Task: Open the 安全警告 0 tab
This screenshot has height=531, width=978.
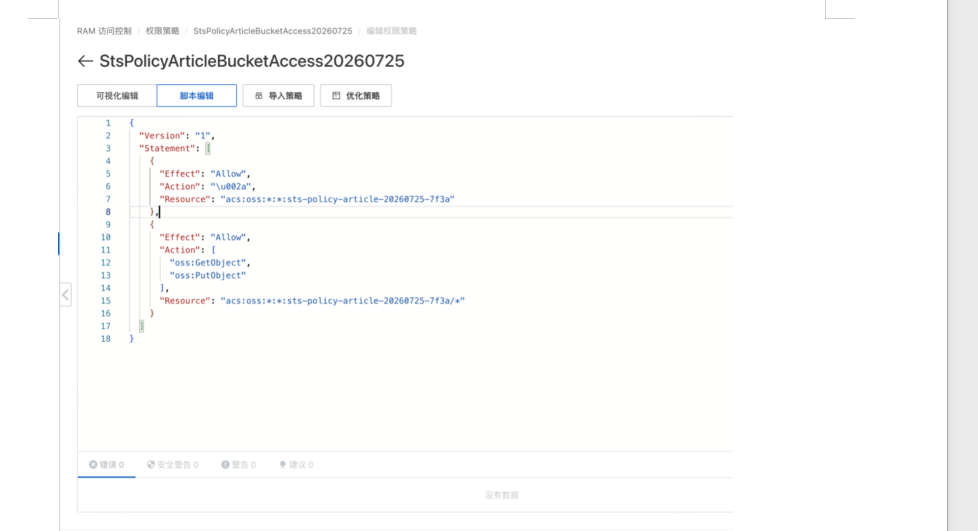Action: (173, 464)
